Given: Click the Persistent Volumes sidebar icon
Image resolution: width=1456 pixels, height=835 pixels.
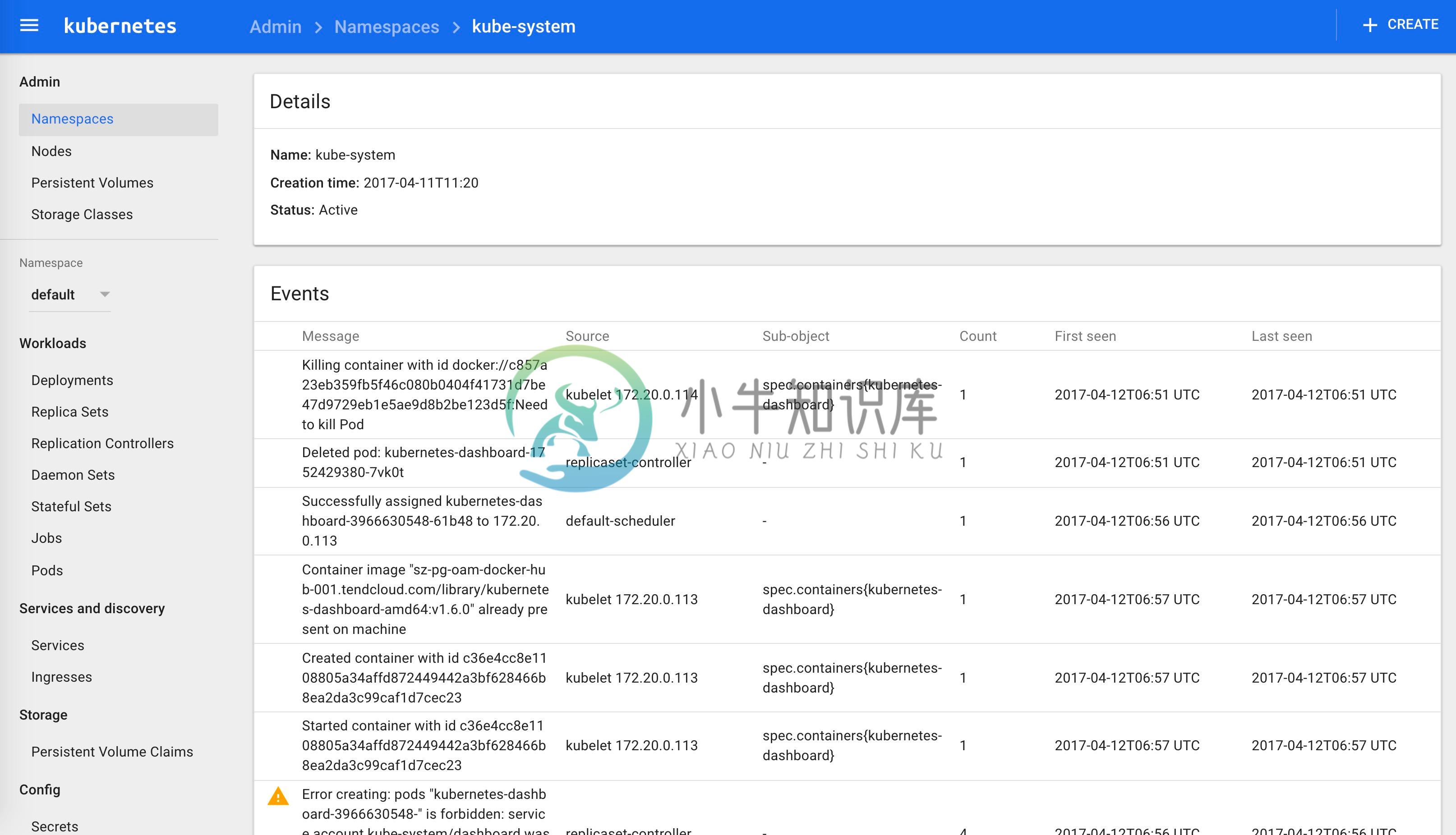Looking at the screenshot, I should tap(93, 182).
